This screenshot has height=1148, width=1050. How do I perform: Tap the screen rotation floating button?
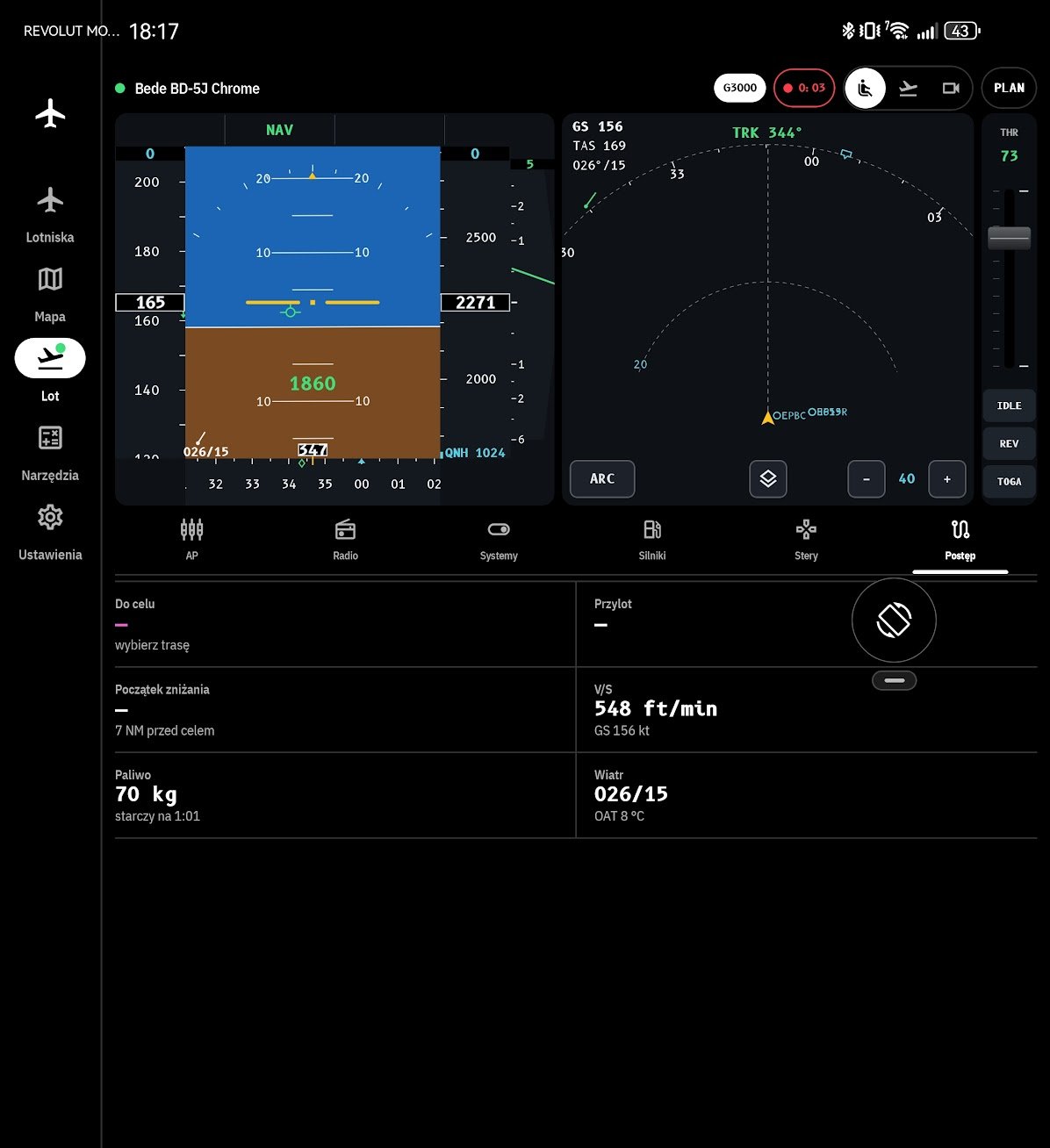tap(894, 621)
